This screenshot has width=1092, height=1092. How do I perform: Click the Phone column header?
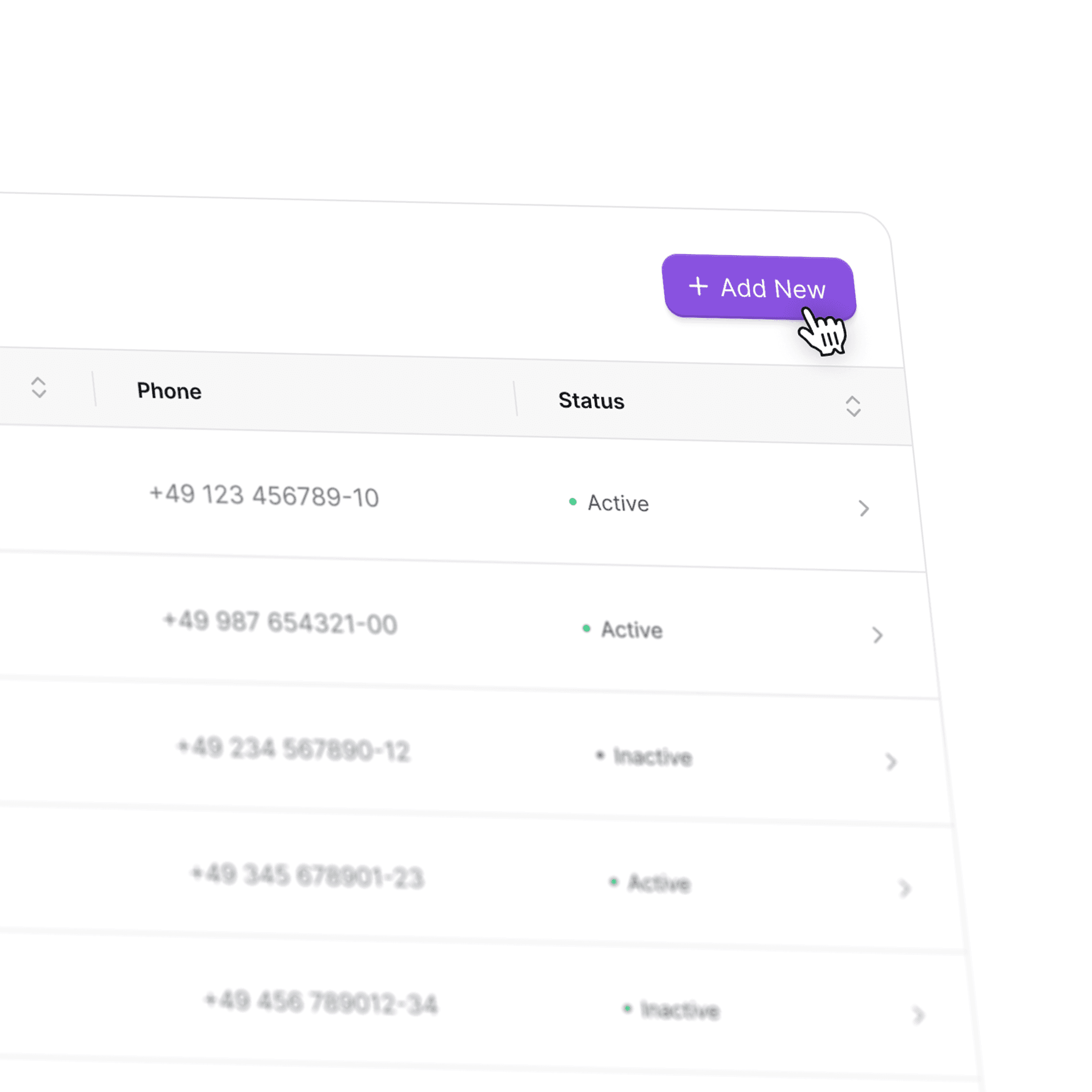pyautogui.click(x=169, y=391)
